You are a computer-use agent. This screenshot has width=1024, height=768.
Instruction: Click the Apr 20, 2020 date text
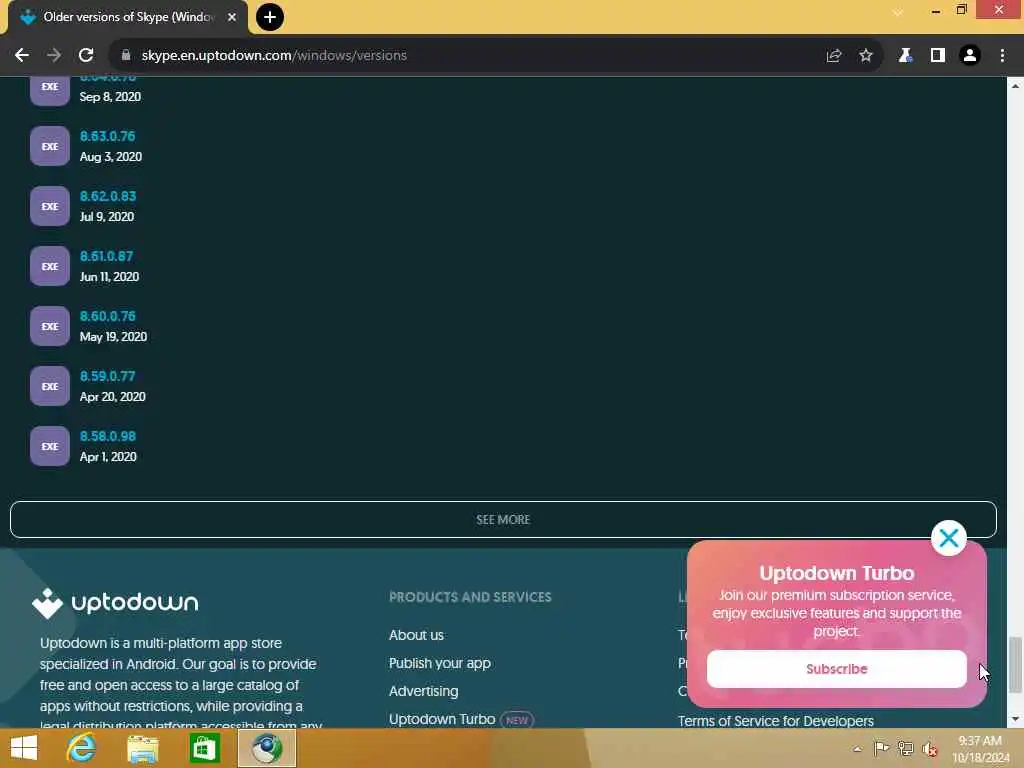tap(112, 397)
